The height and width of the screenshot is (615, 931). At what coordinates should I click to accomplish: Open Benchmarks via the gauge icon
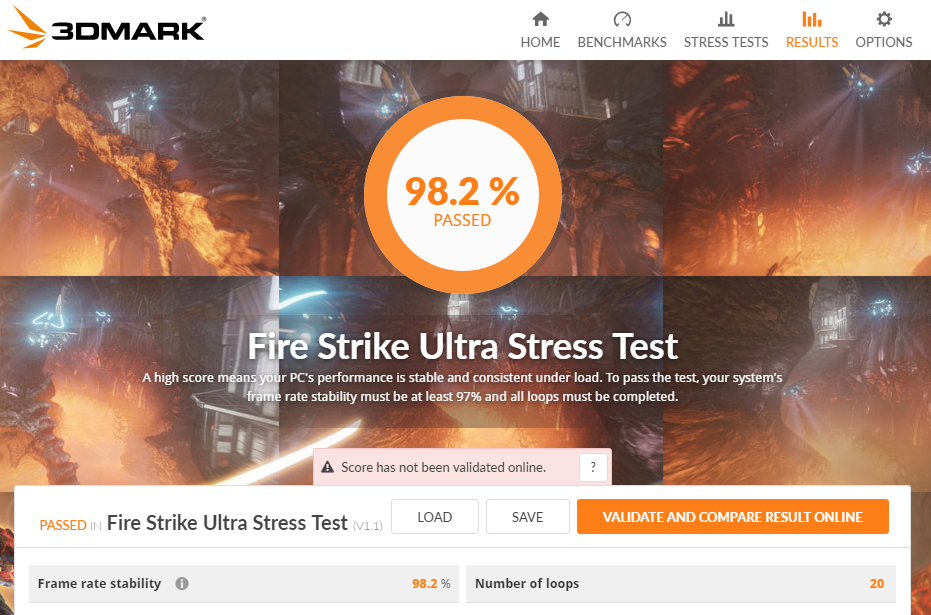(622, 20)
